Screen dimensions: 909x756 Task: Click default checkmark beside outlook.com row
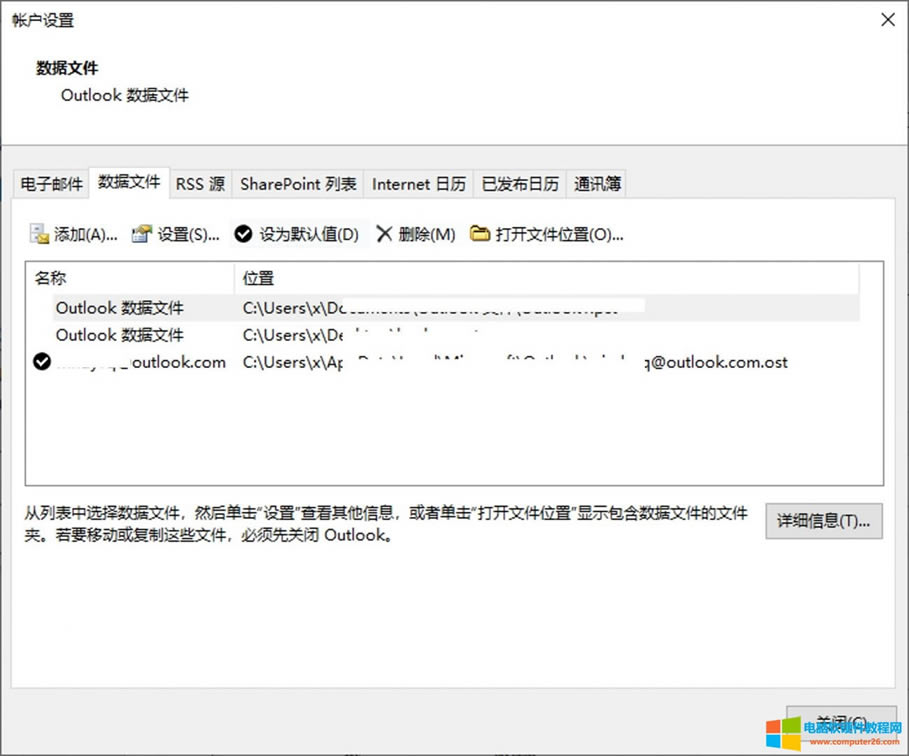pos(42,362)
